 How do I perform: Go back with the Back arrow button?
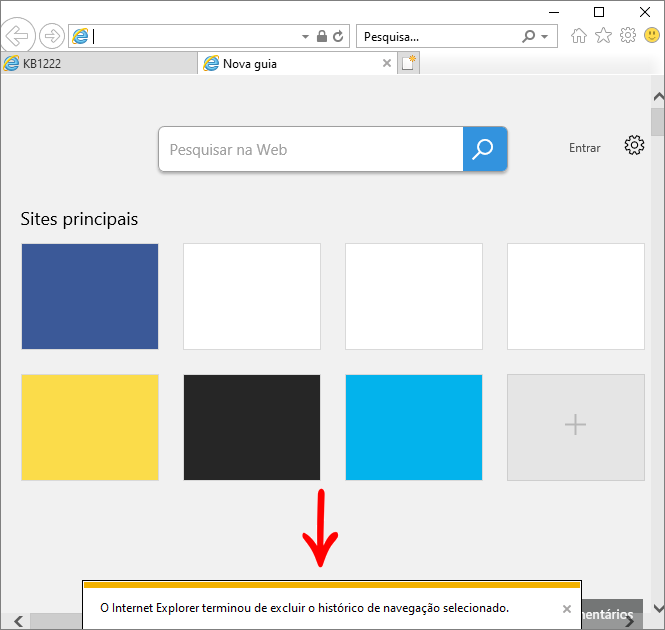pos(17,36)
